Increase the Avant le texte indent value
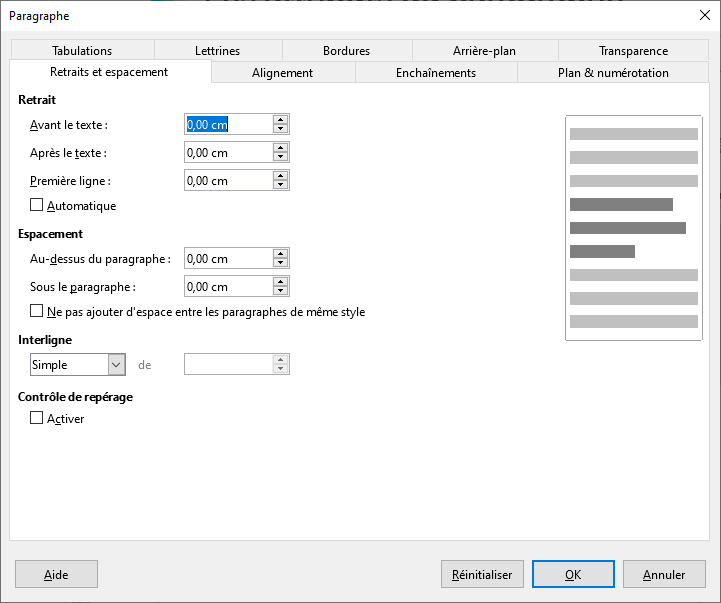The width and height of the screenshot is (721, 603). click(281, 119)
